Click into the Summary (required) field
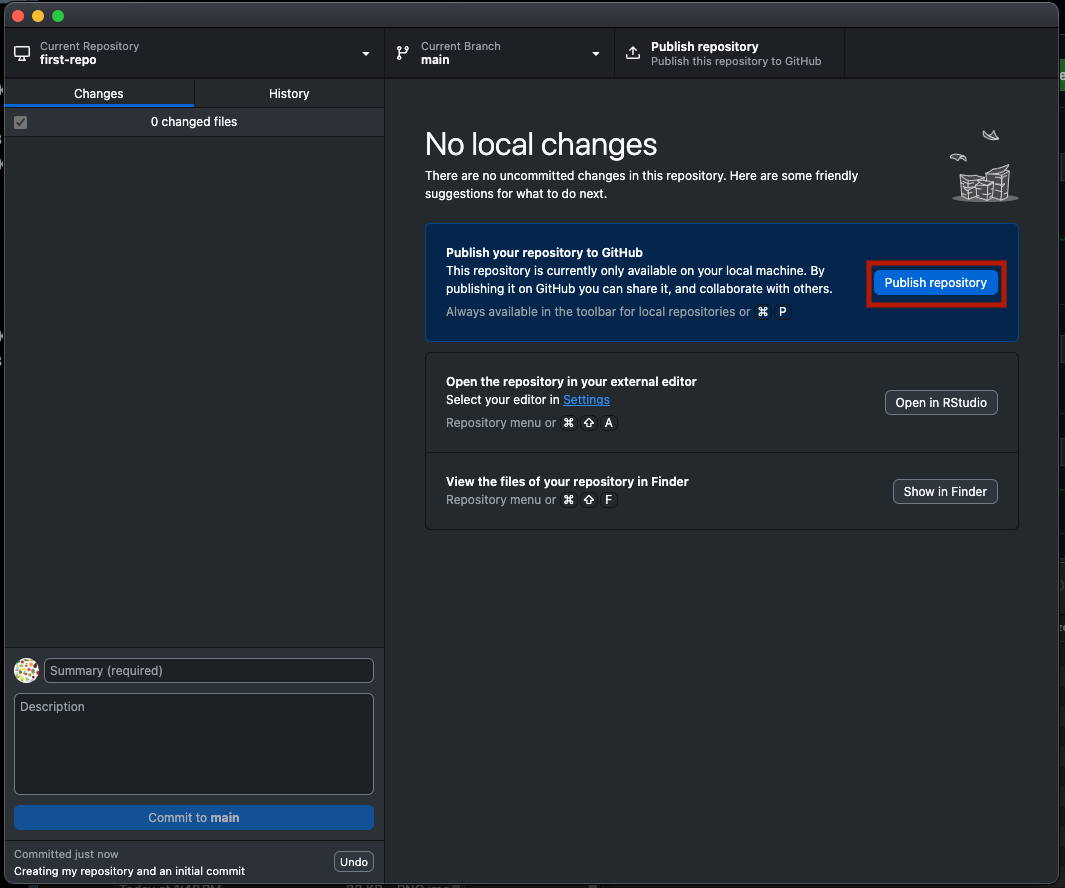This screenshot has height=888, width=1065. click(209, 670)
